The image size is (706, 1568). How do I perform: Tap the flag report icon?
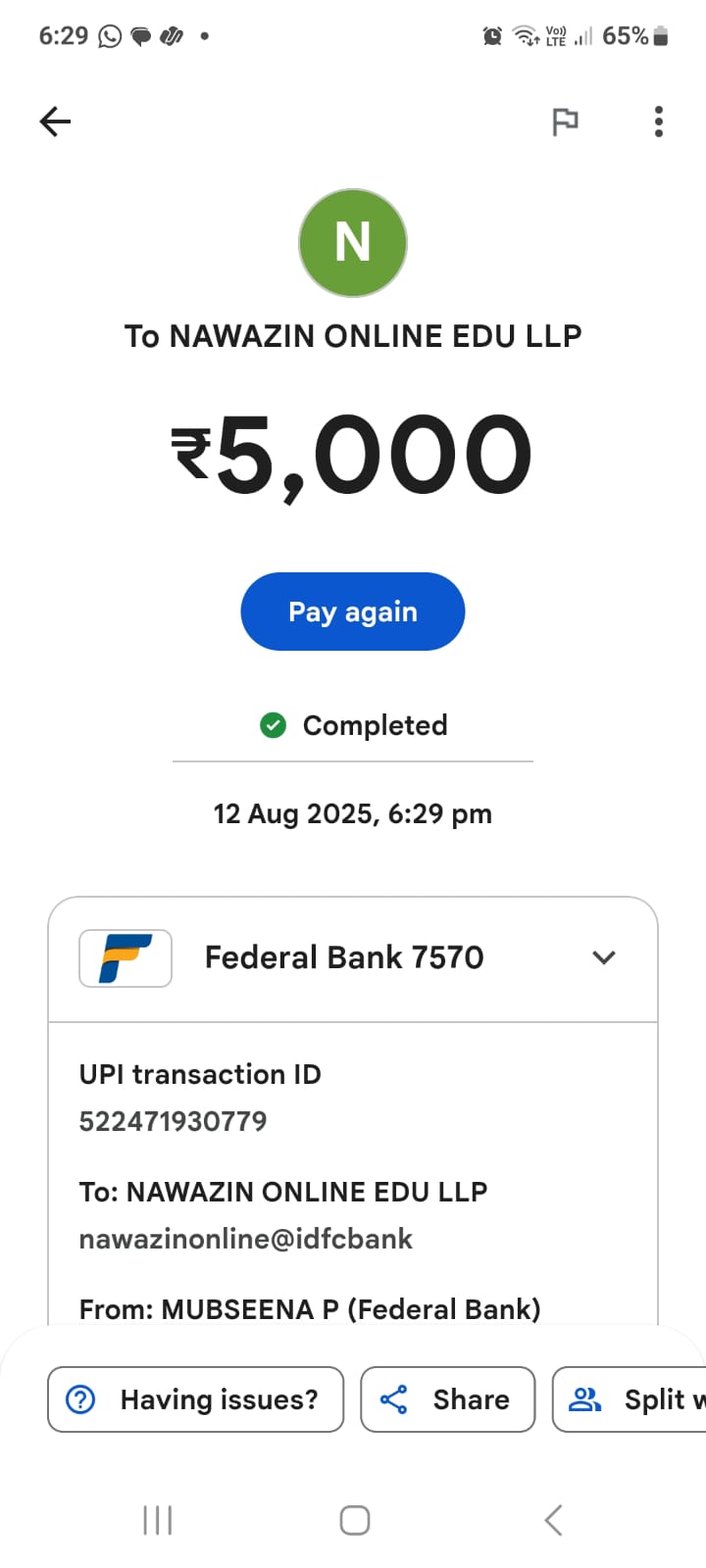[565, 122]
